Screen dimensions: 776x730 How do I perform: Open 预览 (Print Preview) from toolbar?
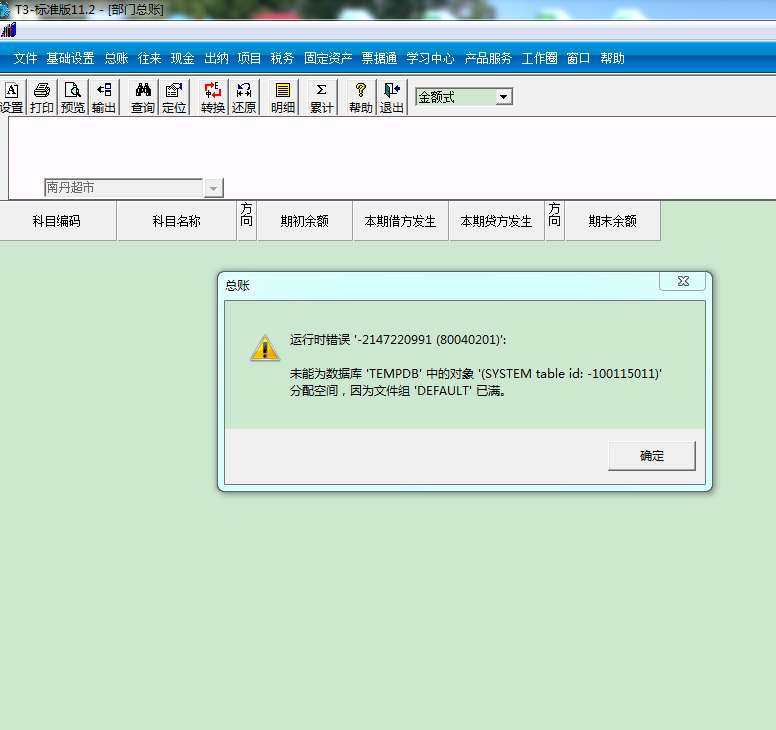(73, 97)
